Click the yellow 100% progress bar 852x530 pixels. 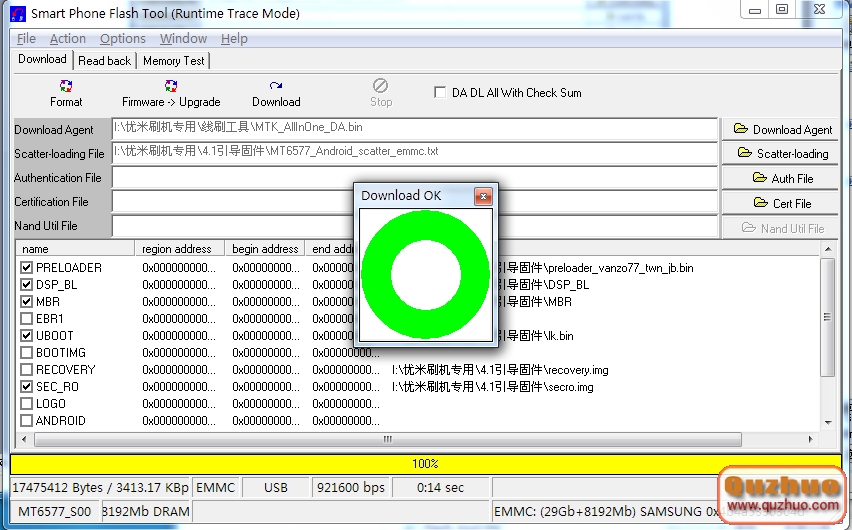(x=425, y=464)
